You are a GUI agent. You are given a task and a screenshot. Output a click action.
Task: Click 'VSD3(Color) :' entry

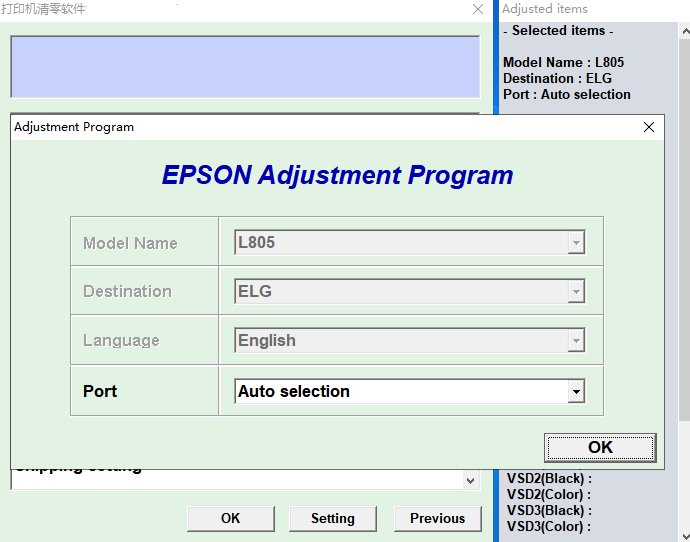[x=549, y=527]
